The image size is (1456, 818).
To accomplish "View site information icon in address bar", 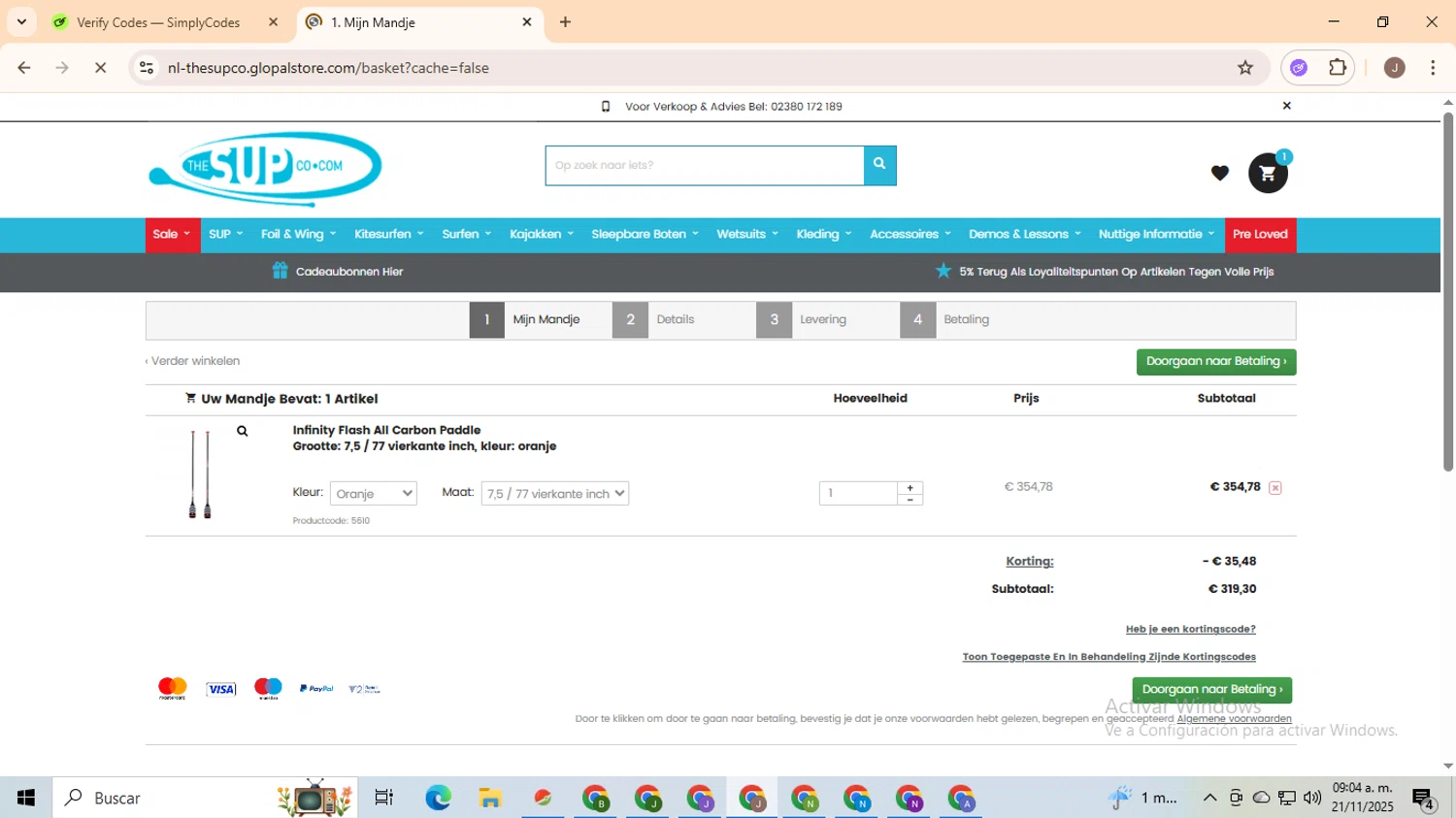I will pos(147,68).
